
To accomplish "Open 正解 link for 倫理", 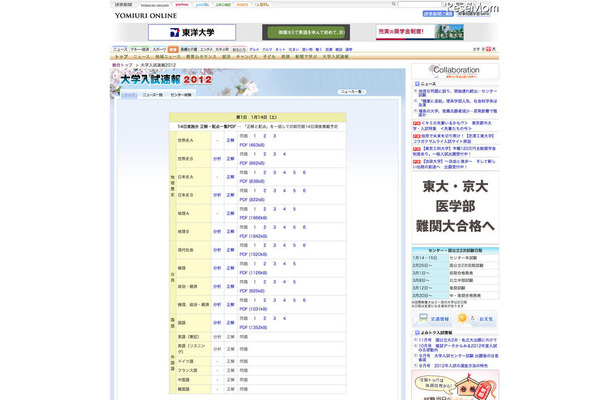I will (230, 268).
